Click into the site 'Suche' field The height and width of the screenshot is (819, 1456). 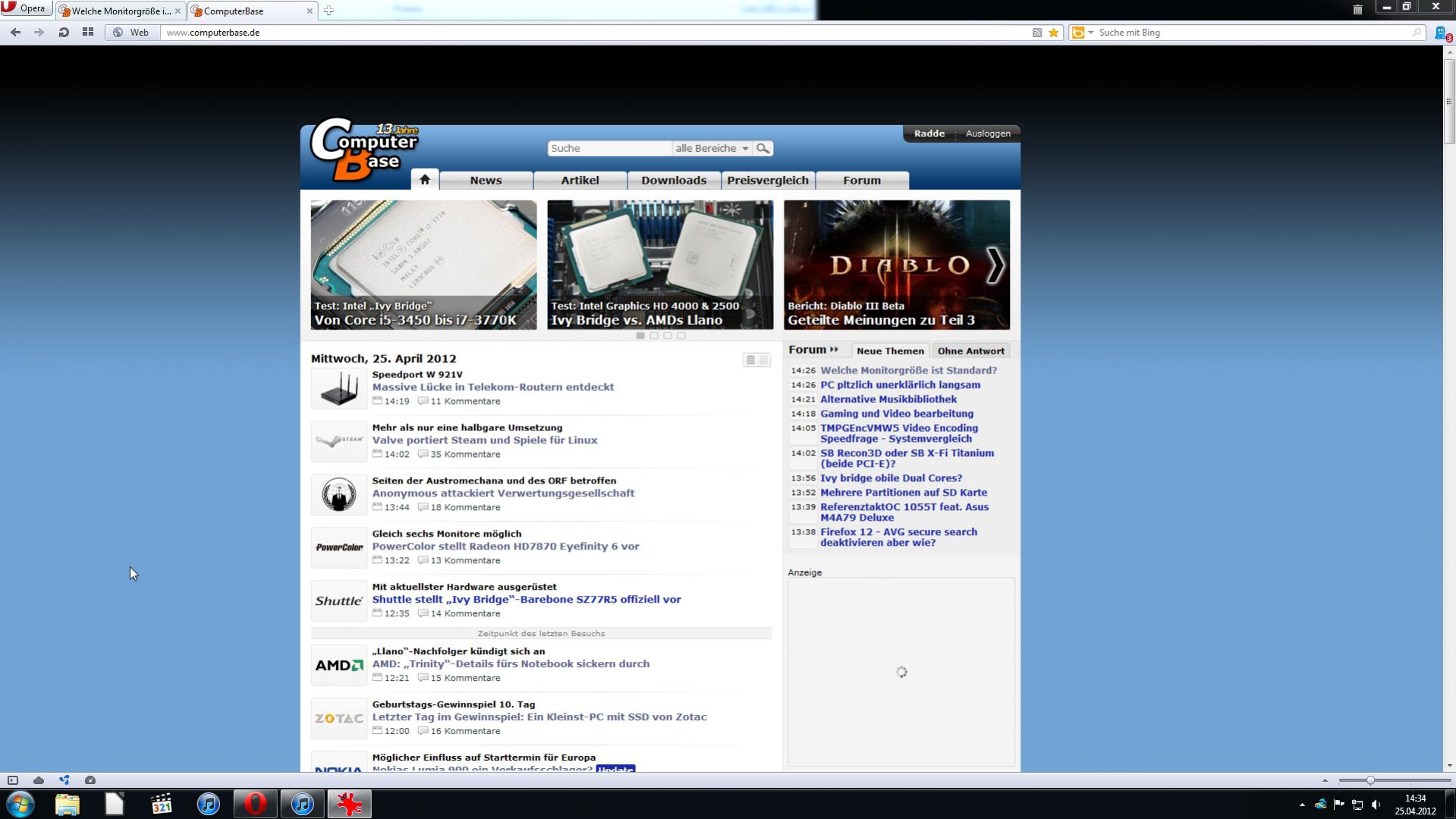point(609,148)
